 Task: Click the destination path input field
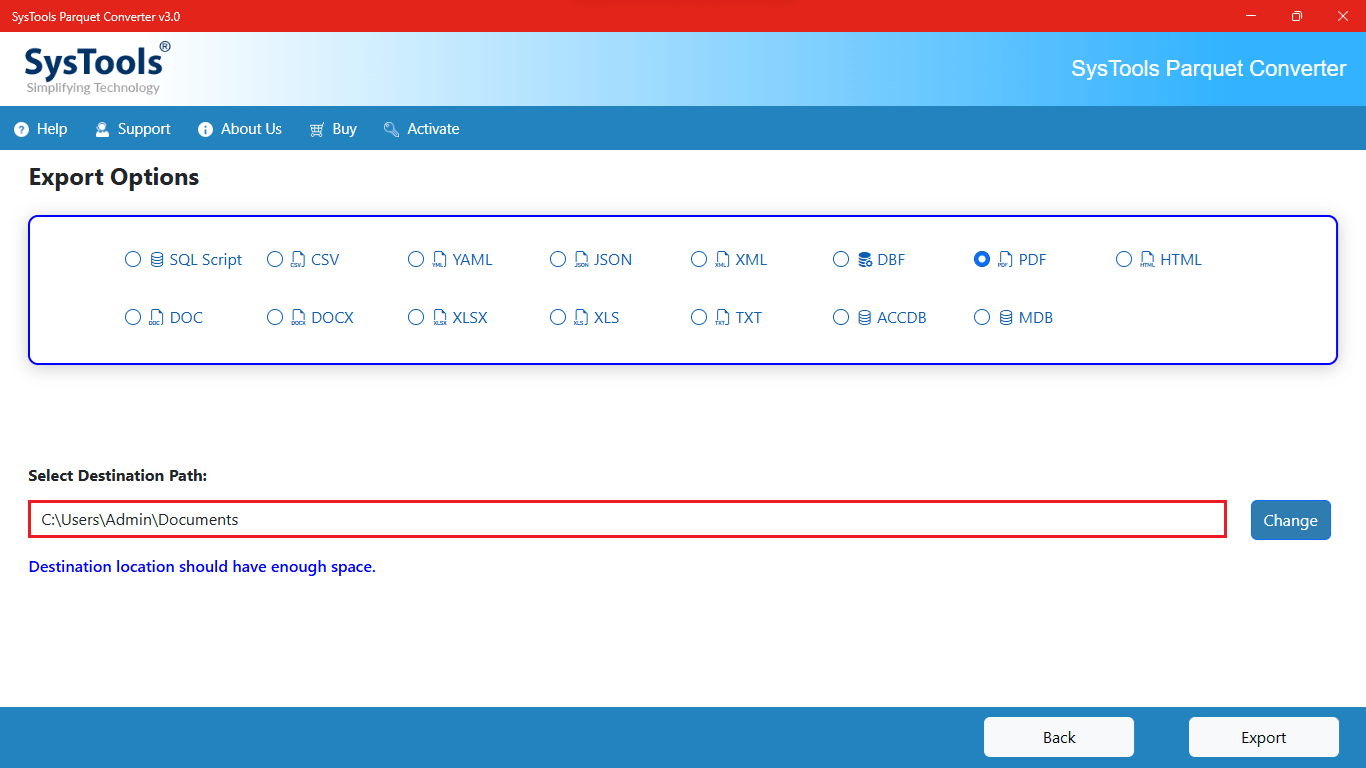click(x=628, y=520)
